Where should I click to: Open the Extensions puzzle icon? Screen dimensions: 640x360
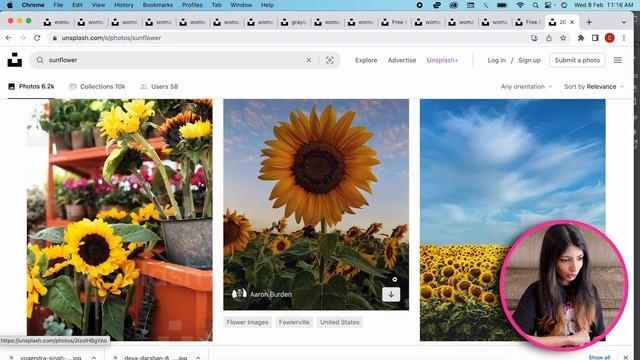(x=581, y=38)
